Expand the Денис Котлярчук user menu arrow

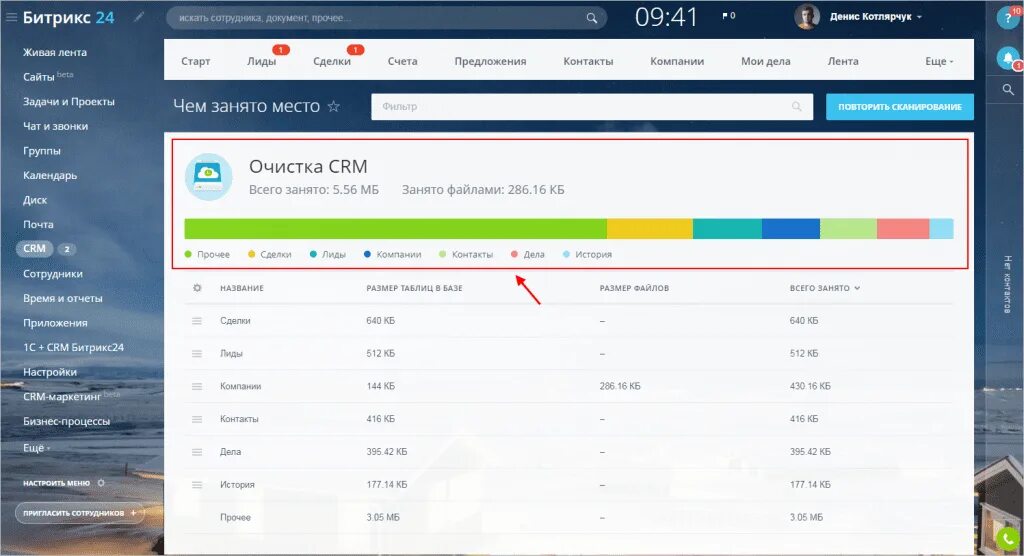point(920,17)
